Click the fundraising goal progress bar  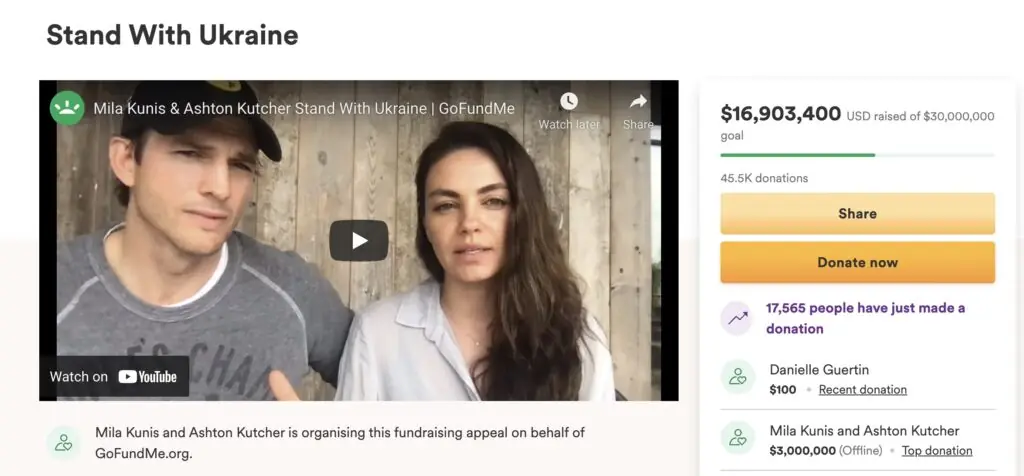tap(857, 155)
